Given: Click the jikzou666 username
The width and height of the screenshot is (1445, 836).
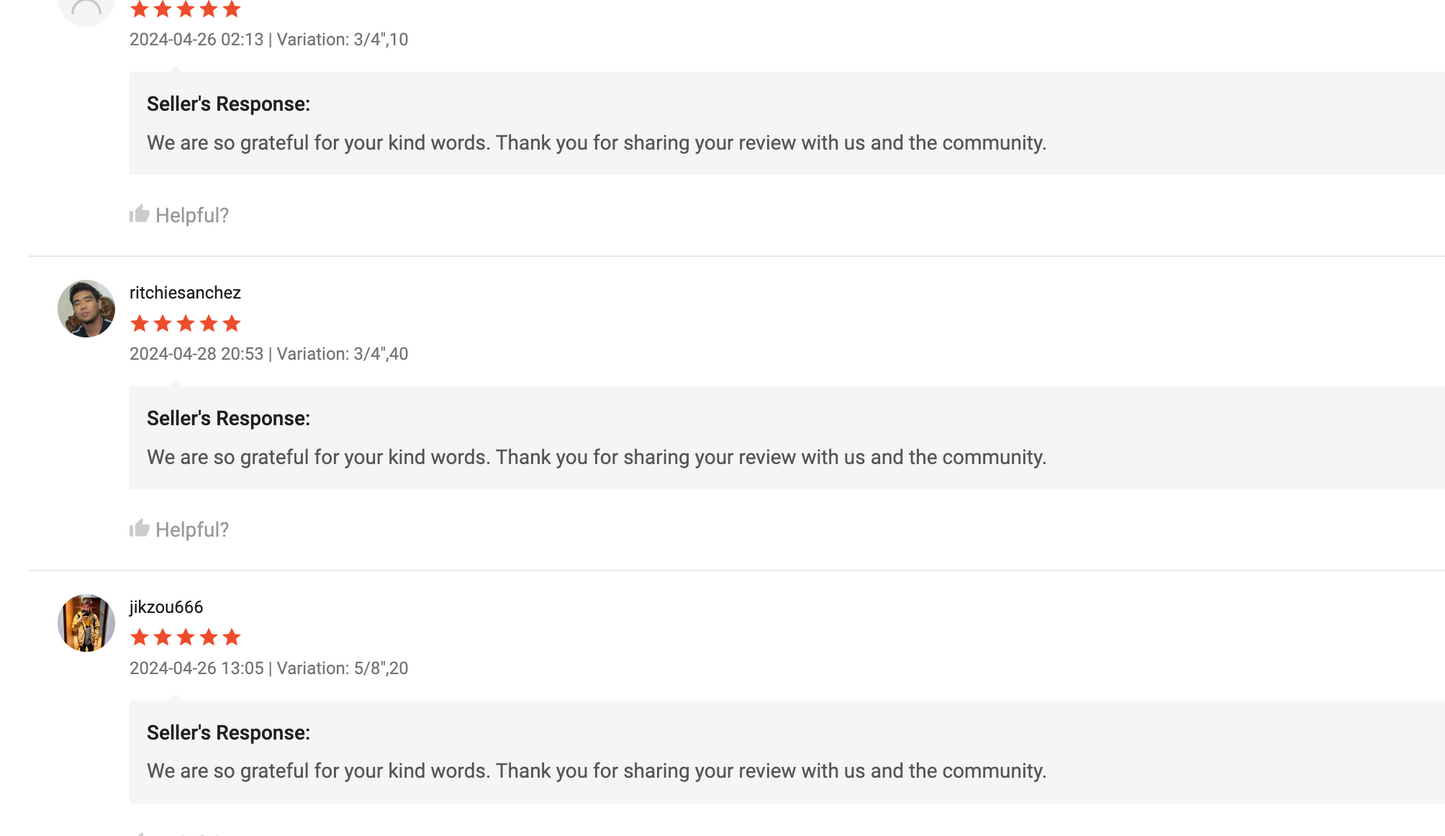Looking at the screenshot, I should click(166, 607).
